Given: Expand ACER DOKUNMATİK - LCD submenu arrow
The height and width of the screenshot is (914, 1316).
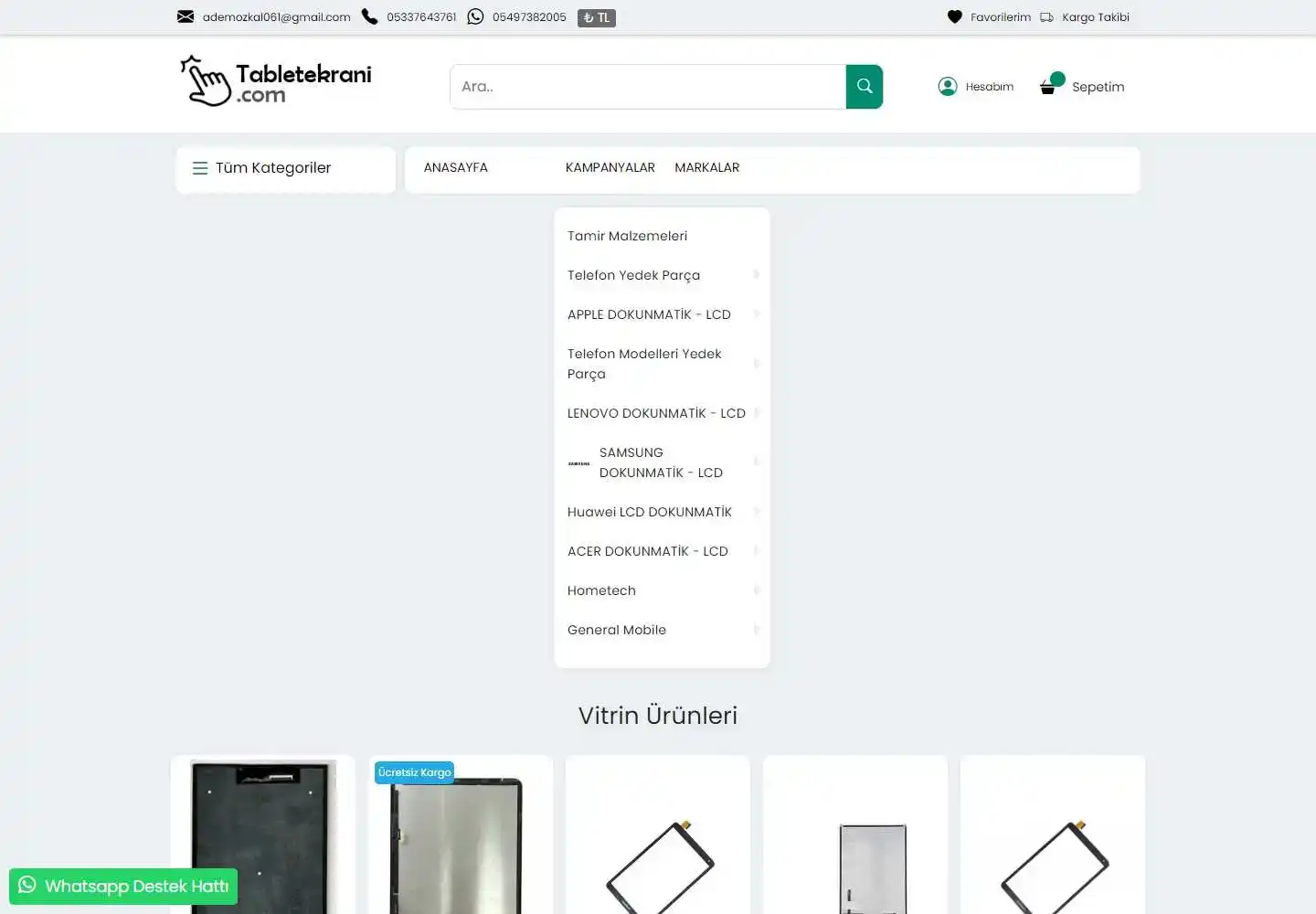Looking at the screenshot, I should 757,550.
